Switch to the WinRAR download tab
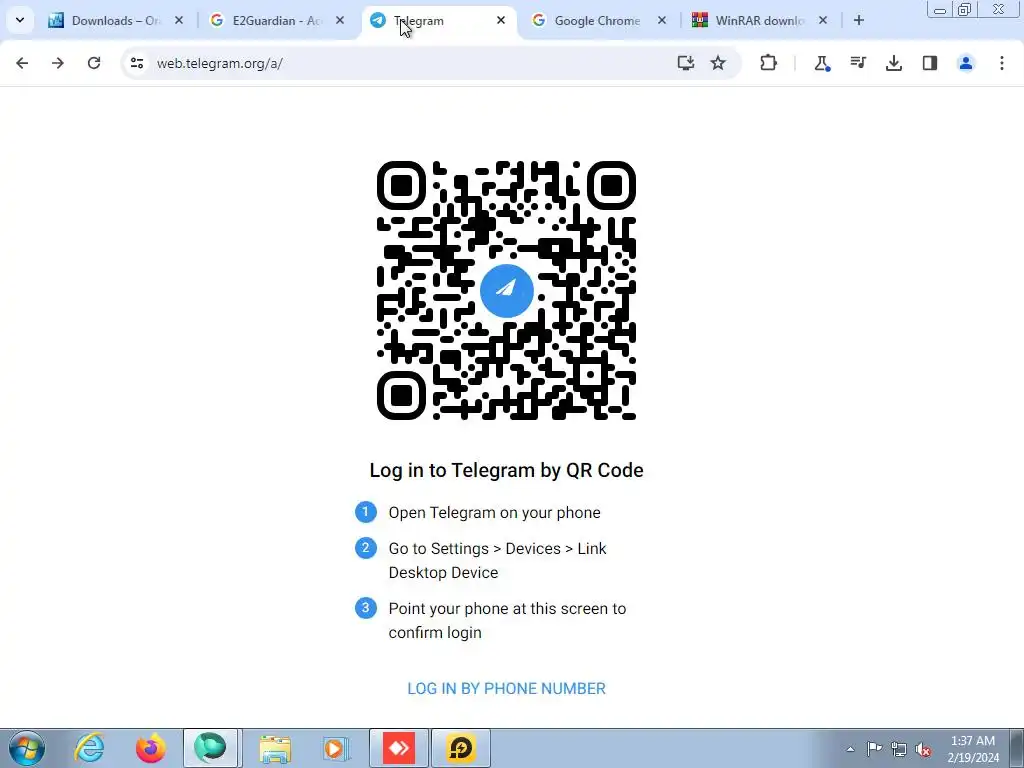Viewport: 1024px width, 768px height. [760, 21]
